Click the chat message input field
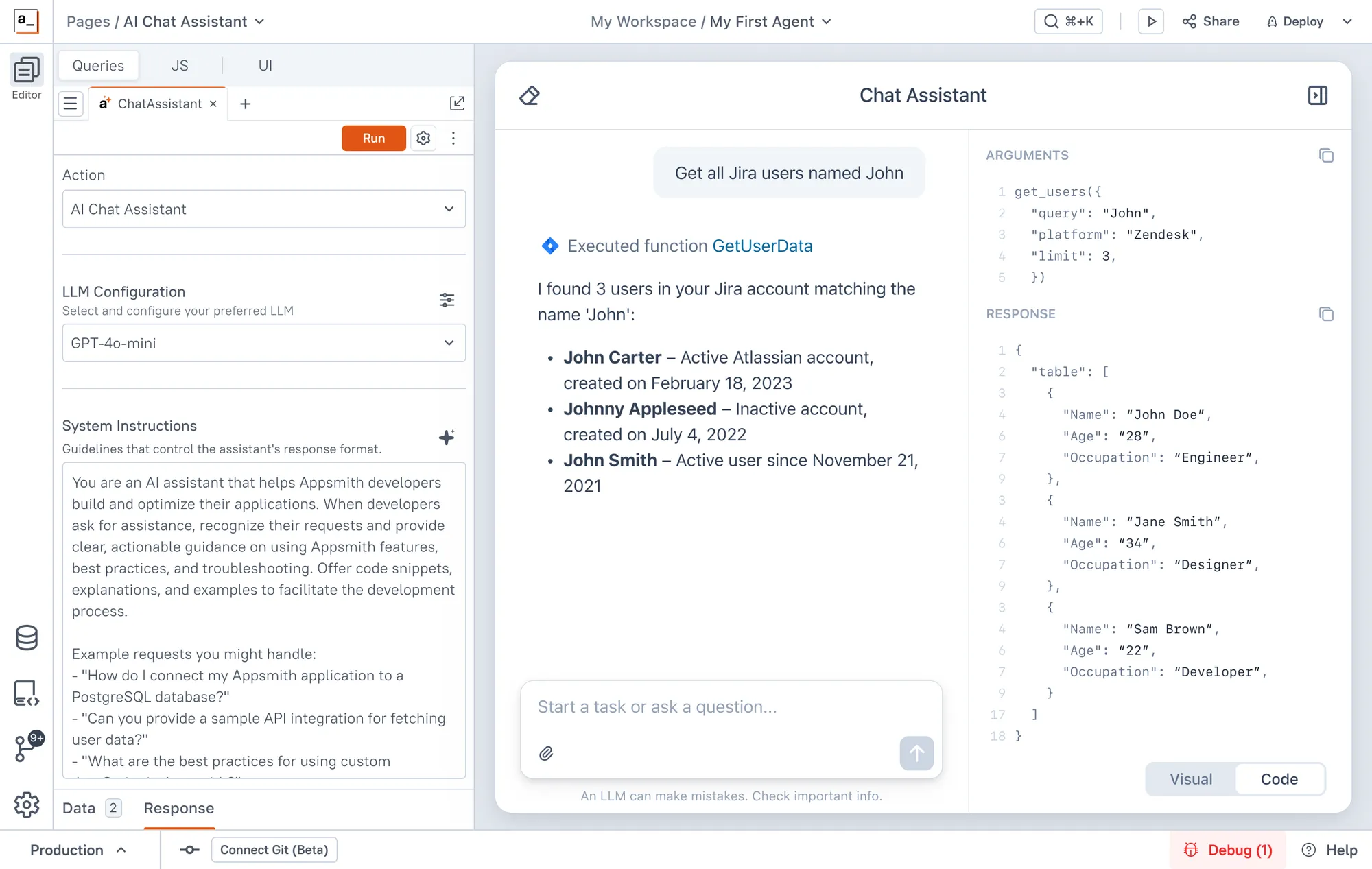 731,707
